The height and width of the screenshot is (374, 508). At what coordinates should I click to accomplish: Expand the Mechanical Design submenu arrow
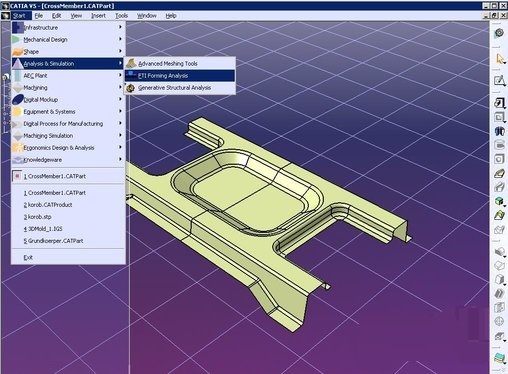pos(120,39)
